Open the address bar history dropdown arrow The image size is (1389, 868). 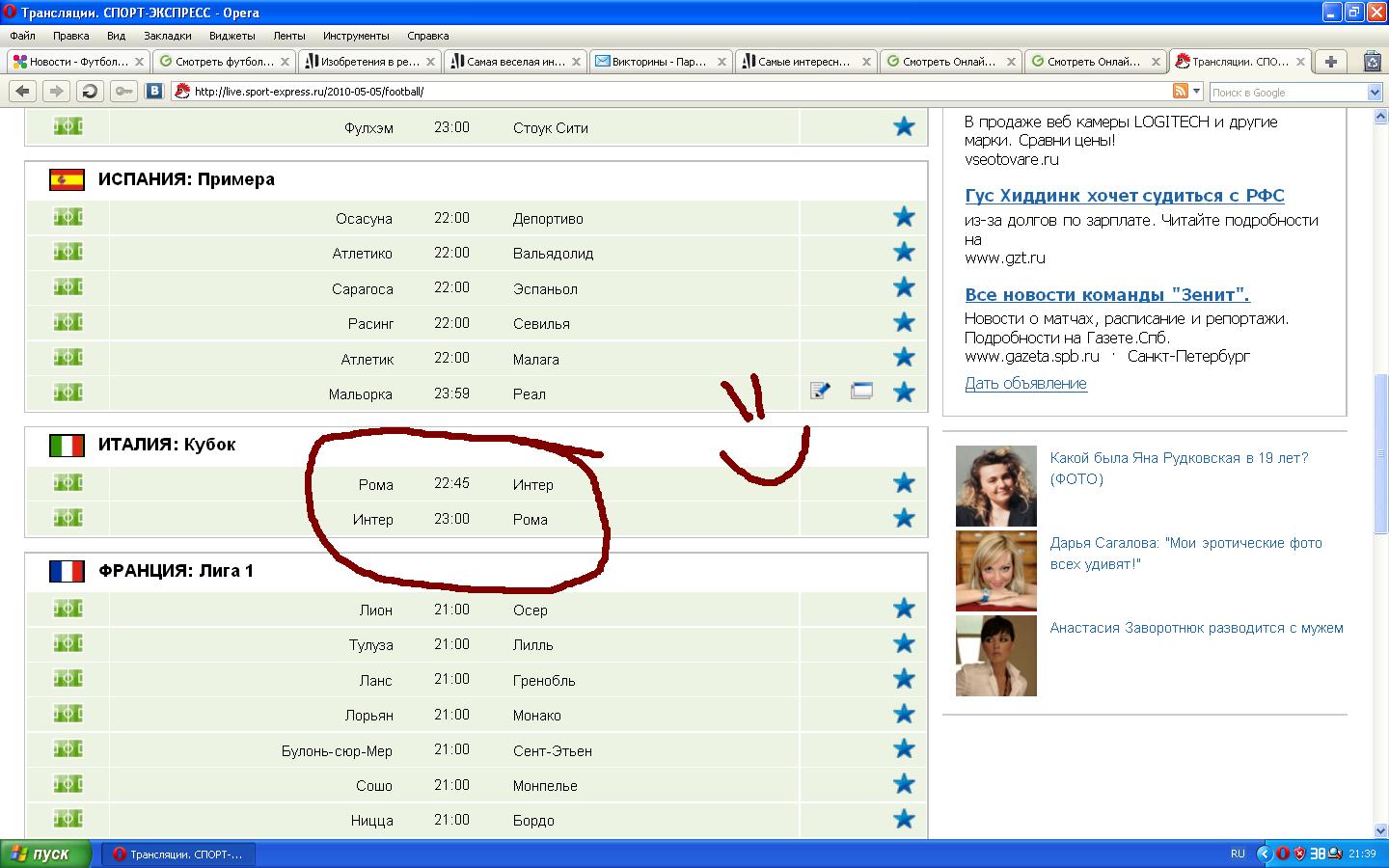tap(1197, 92)
